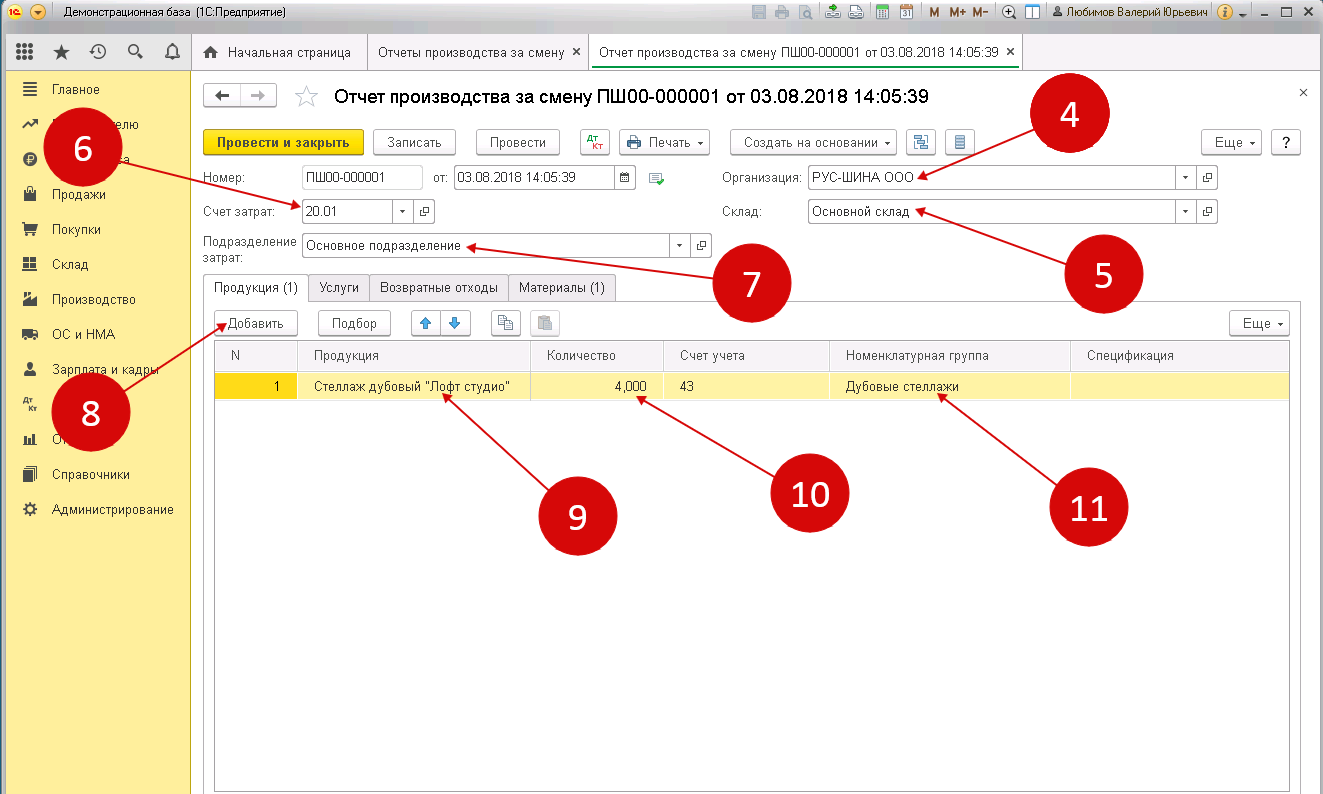Screen dimensions: 1323x794
Task: Click the M- memory subtract button
Action: [x=980, y=12]
